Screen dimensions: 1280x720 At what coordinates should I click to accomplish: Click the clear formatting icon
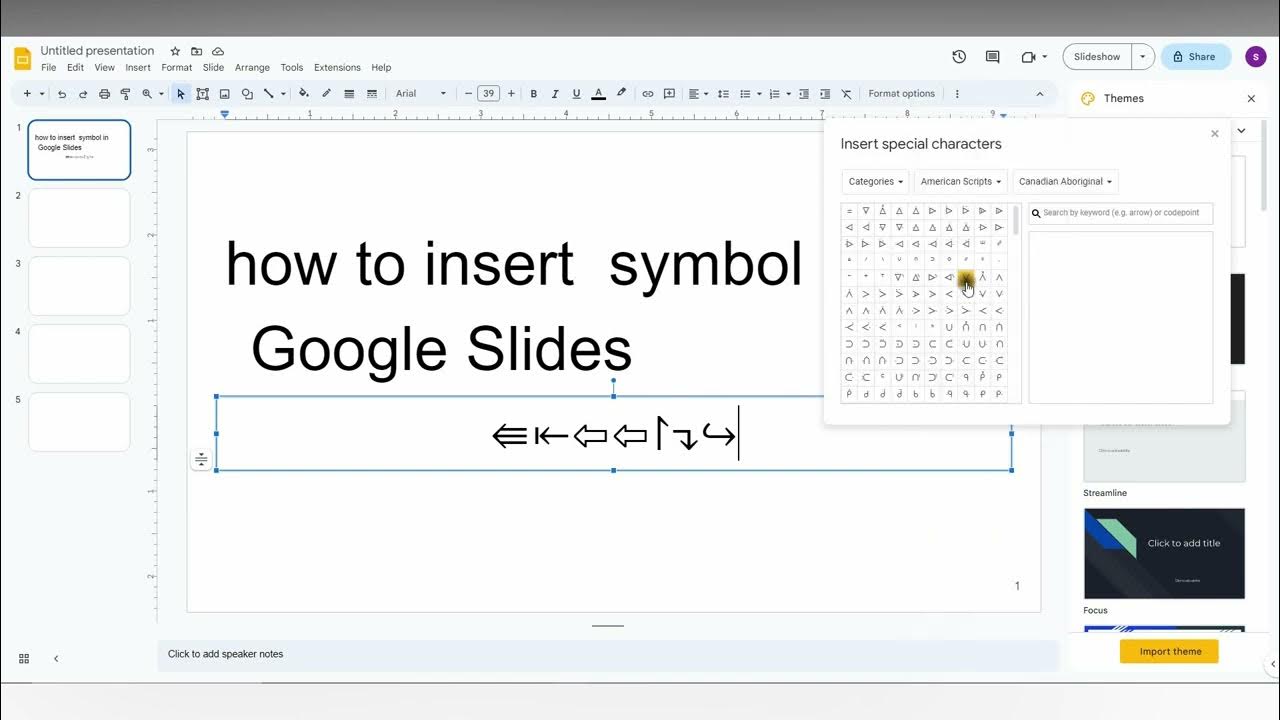point(846,94)
